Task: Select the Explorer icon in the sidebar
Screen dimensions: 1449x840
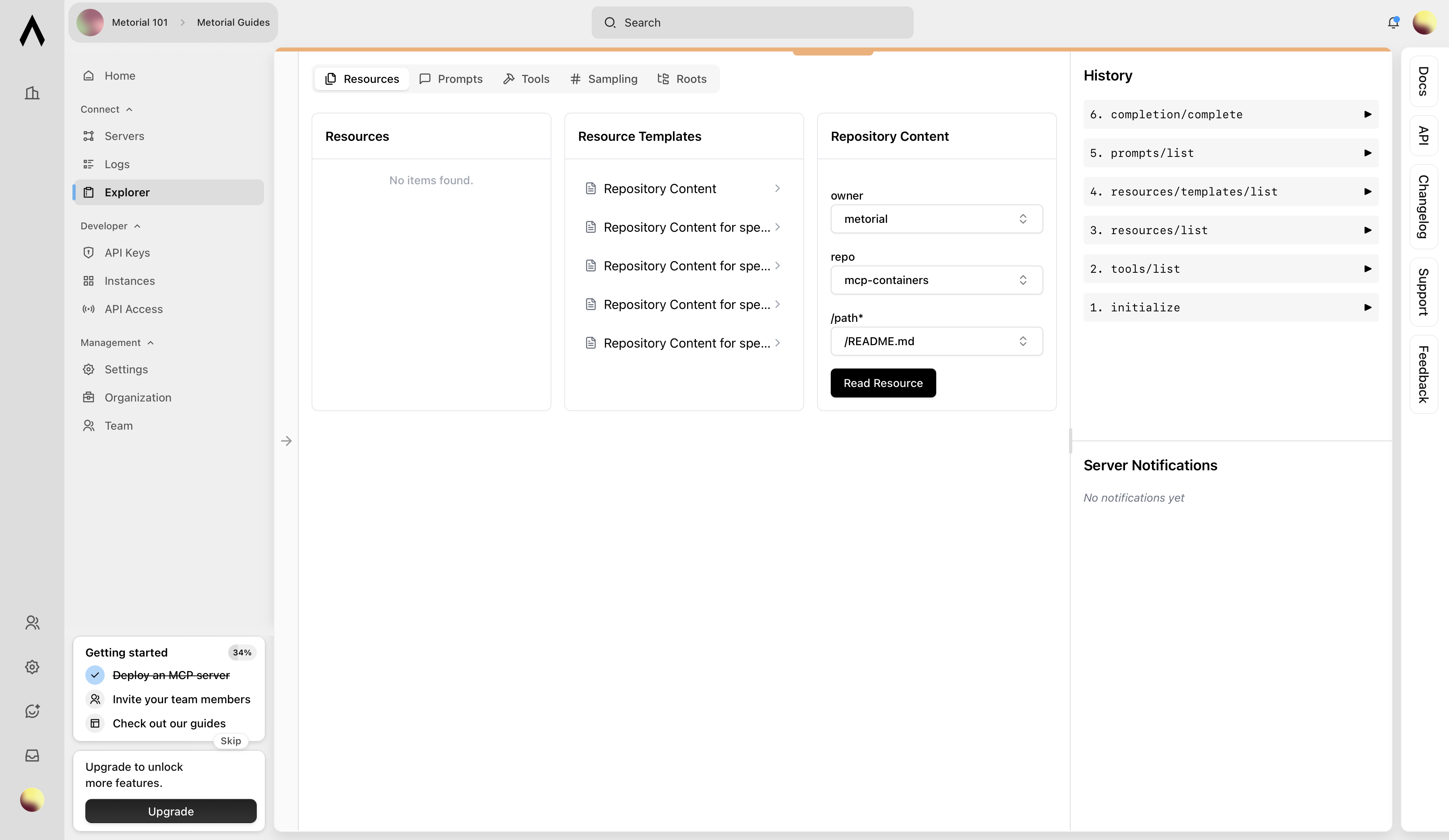Action: click(89, 192)
